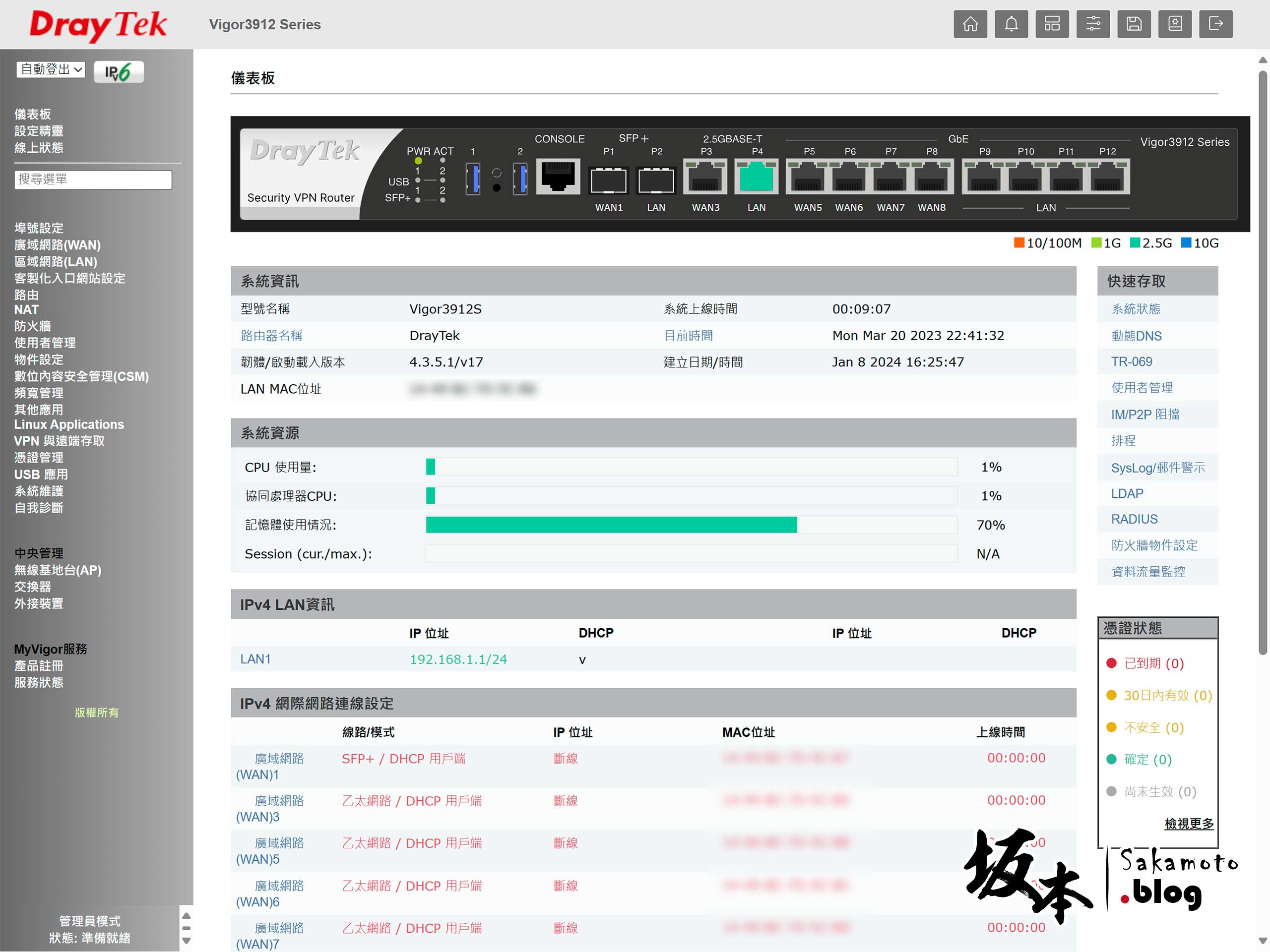Open quick access 動態DNS
The width and height of the screenshot is (1270, 952).
click(1136, 336)
